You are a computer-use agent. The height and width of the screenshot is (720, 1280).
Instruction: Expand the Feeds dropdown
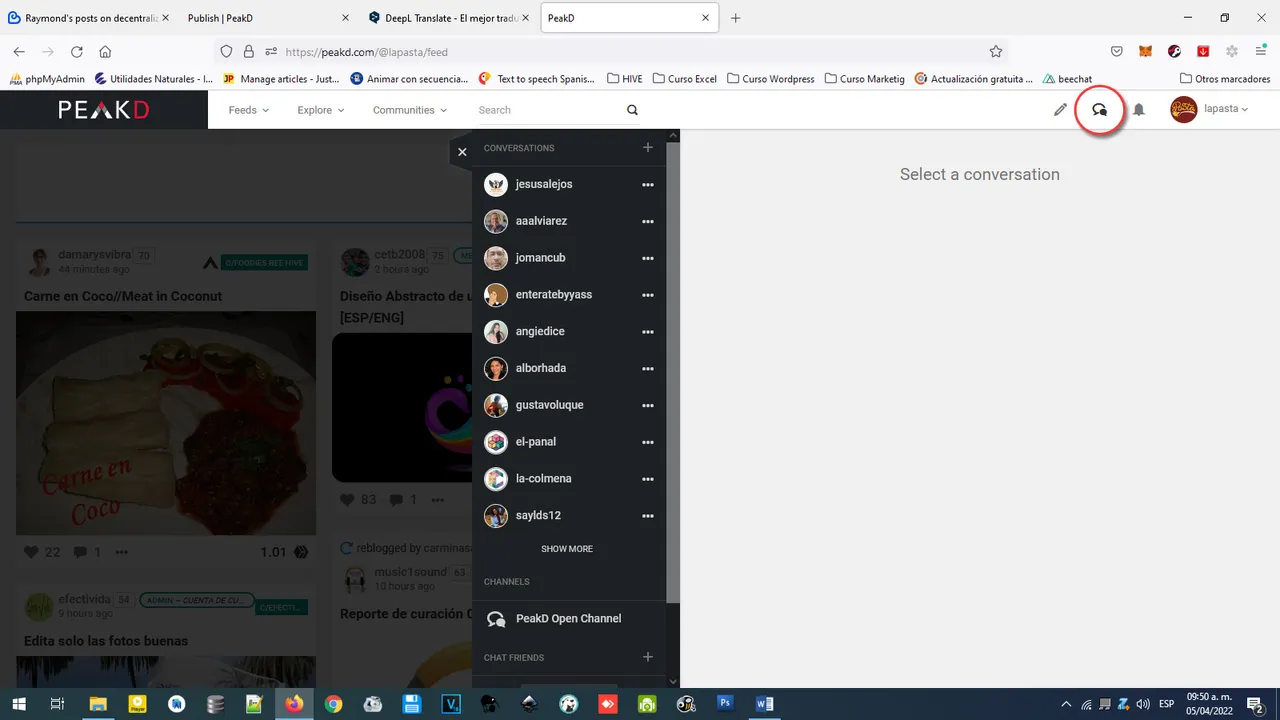(248, 110)
